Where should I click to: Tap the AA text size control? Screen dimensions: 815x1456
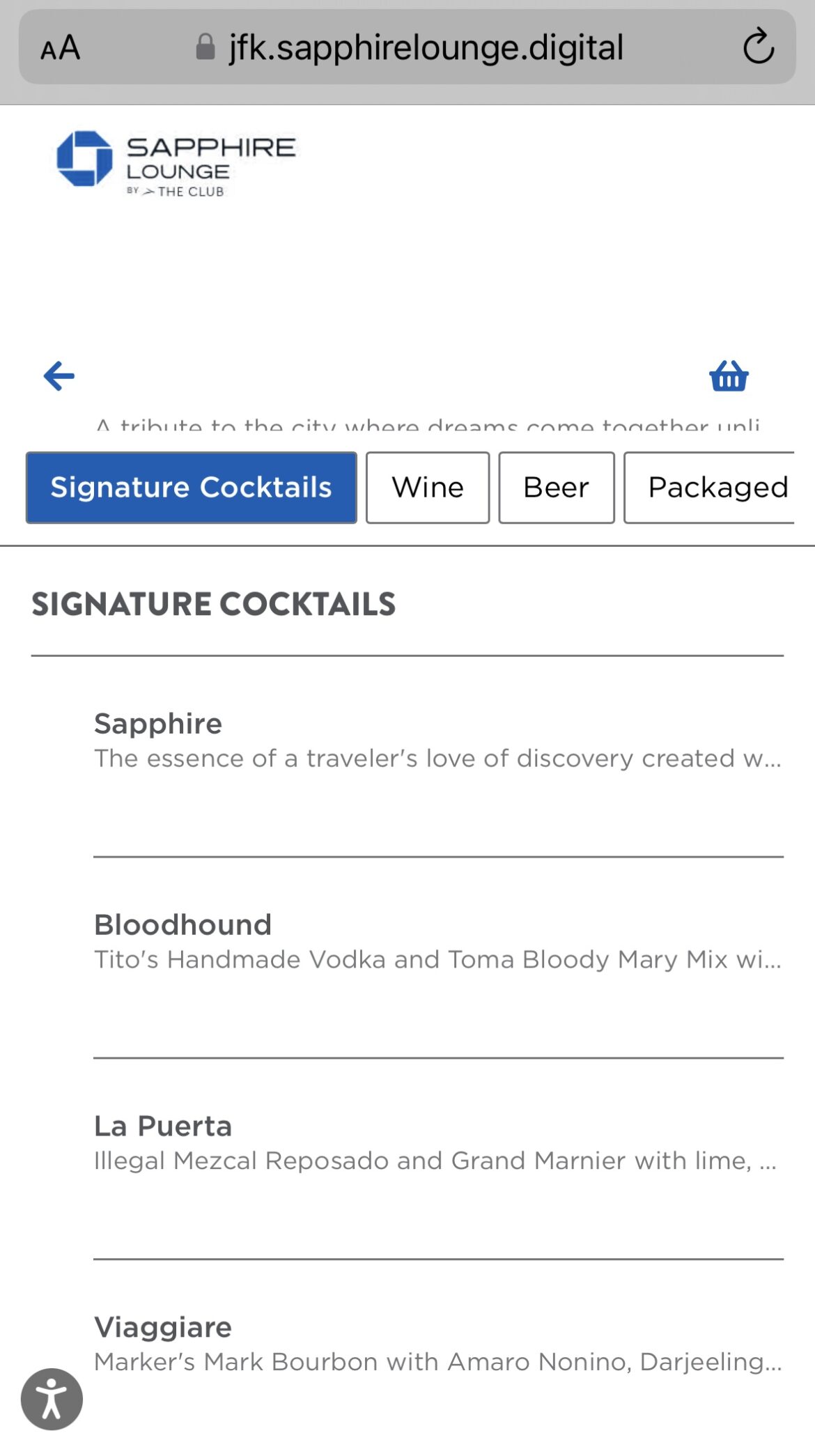point(61,49)
